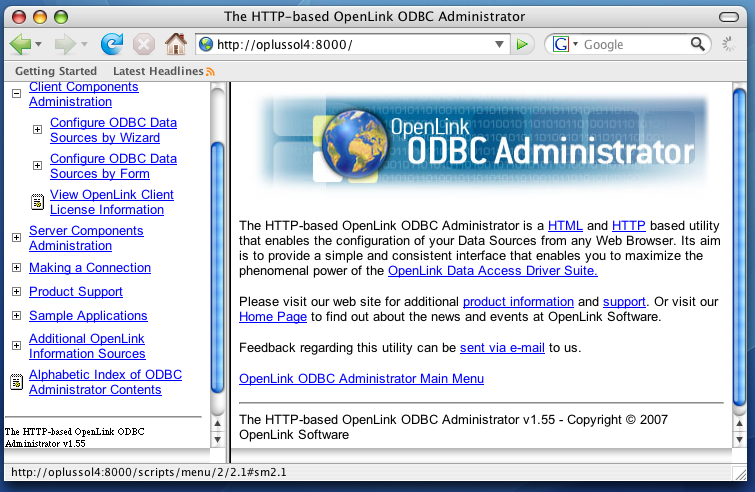The image size is (755, 492).
Task: Open the Forward history dropdown arrow
Action: tap(84, 45)
